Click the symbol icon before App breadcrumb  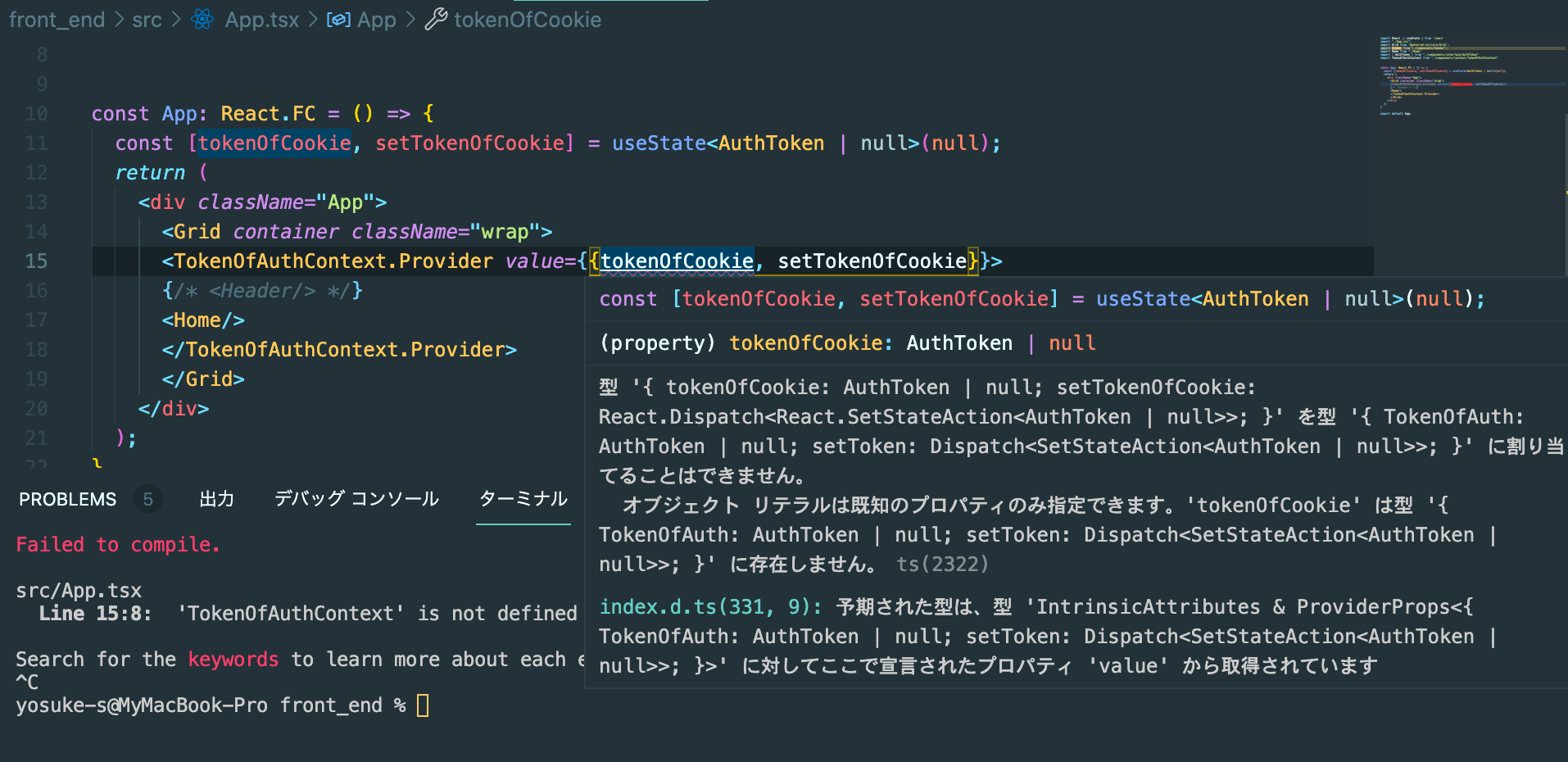(x=338, y=20)
